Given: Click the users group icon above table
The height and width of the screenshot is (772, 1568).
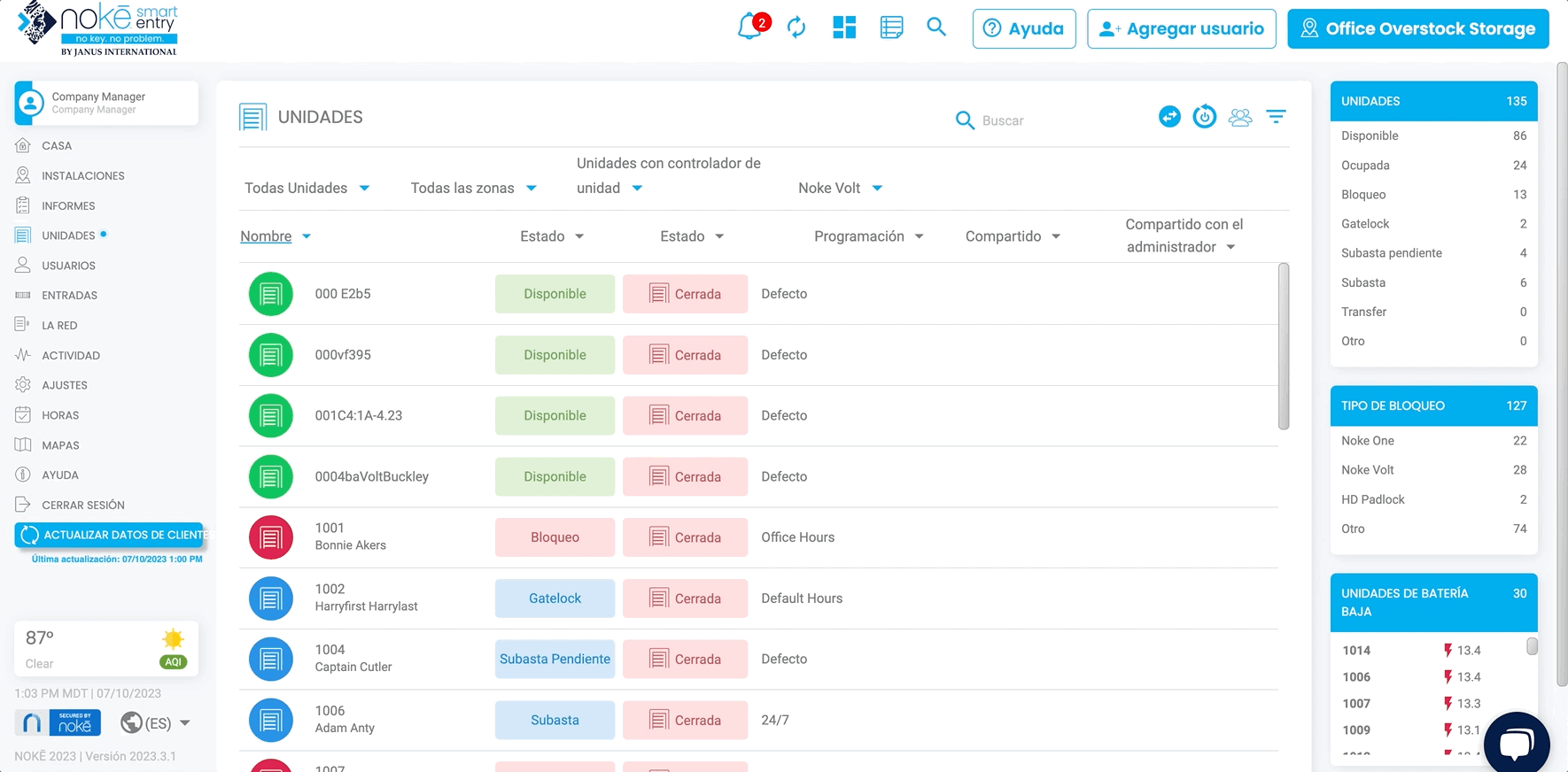Looking at the screenshot, I should [x=1240, y=117].
